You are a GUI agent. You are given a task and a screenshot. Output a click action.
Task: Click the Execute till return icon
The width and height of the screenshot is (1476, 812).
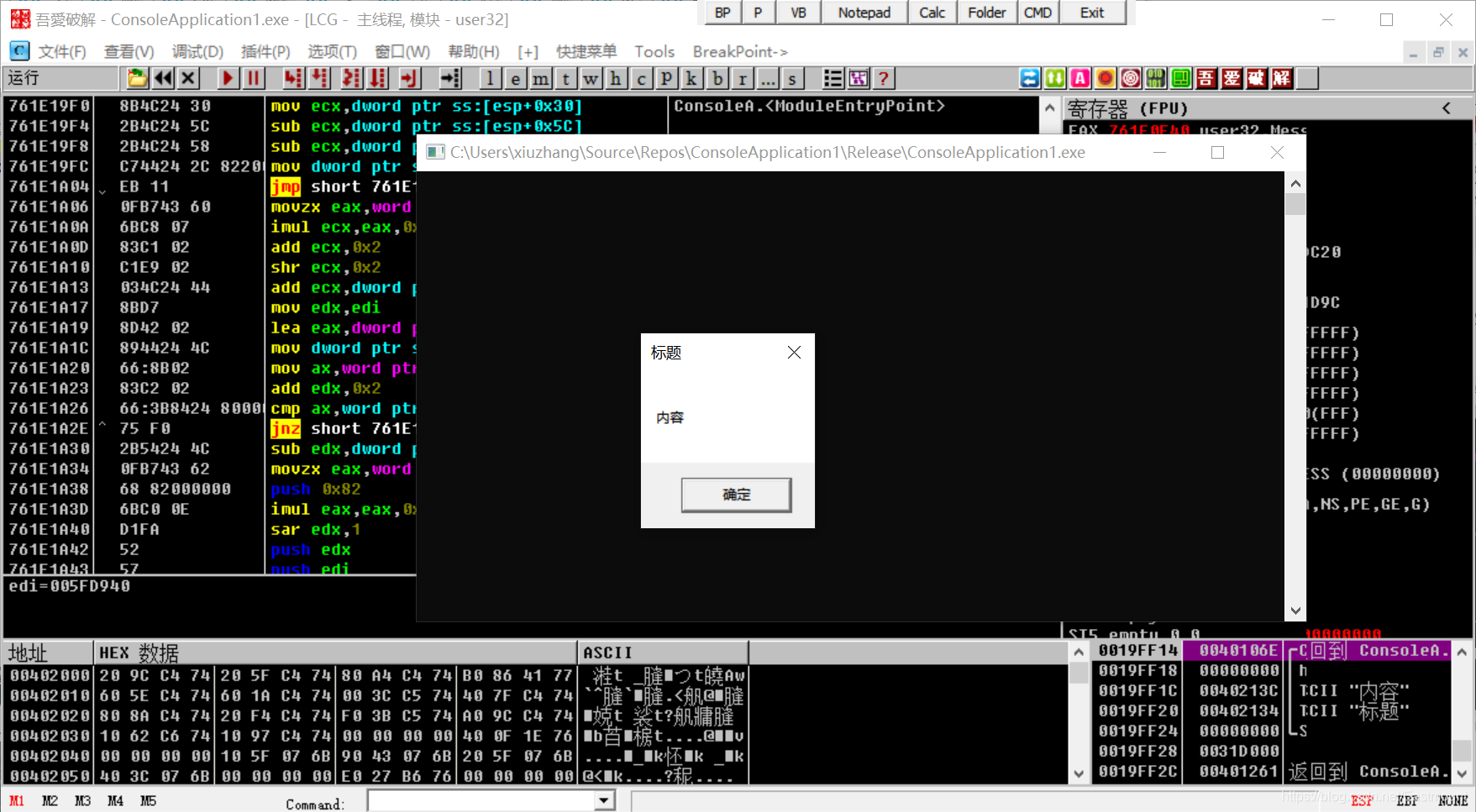[x=408, y=79]
